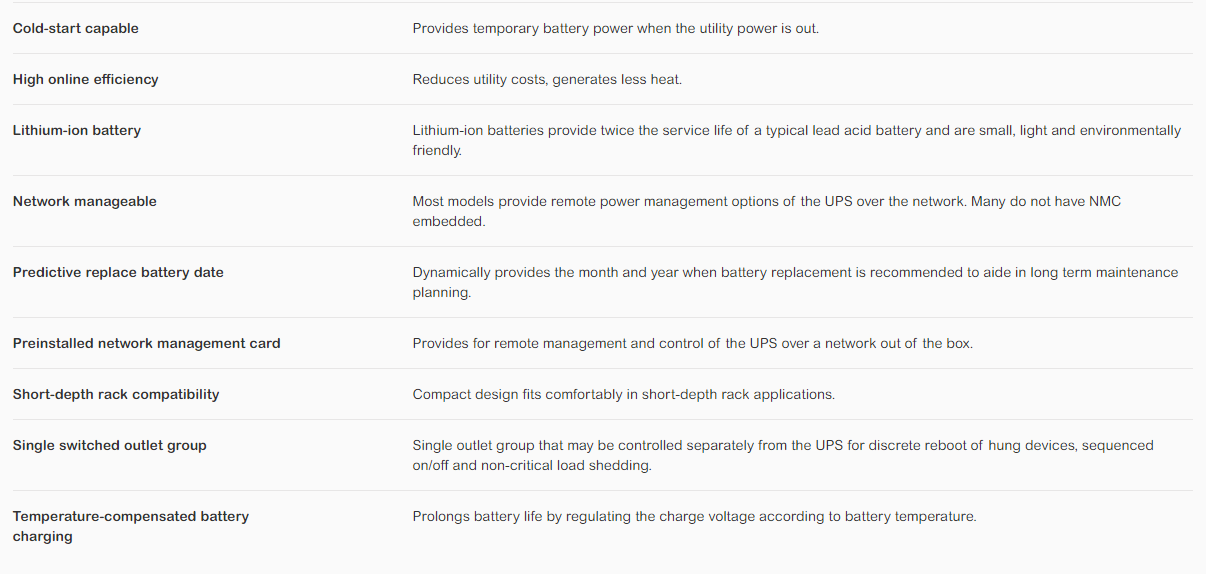The image size is (1206, 574).
Task: Select the Single switched outlet group label
Action: point(110,445)
